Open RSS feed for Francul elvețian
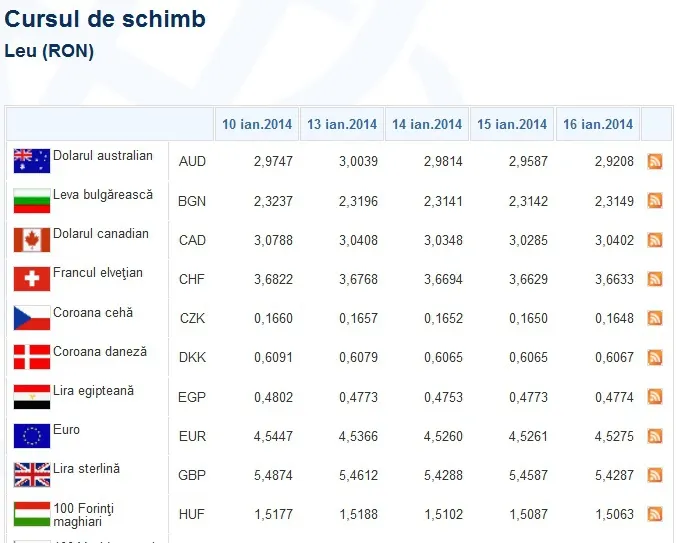This screenshot has width=677, height=543. coord(655,279)
